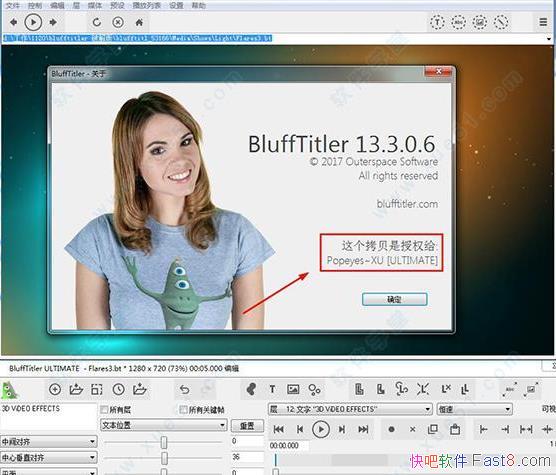556x475 pixels.
Task: Click the input field showing 36
Action: pos(247,457)
